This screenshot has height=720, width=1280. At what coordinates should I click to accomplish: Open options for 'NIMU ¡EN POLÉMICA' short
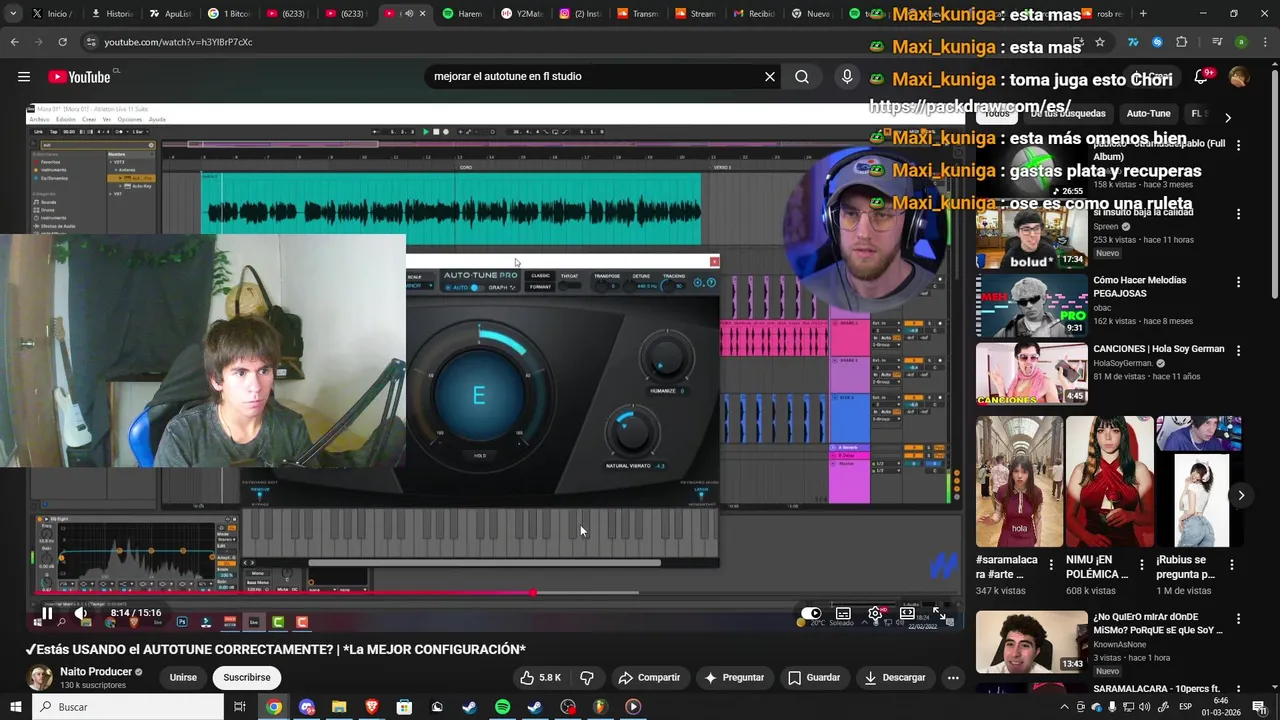(1141, 565)
